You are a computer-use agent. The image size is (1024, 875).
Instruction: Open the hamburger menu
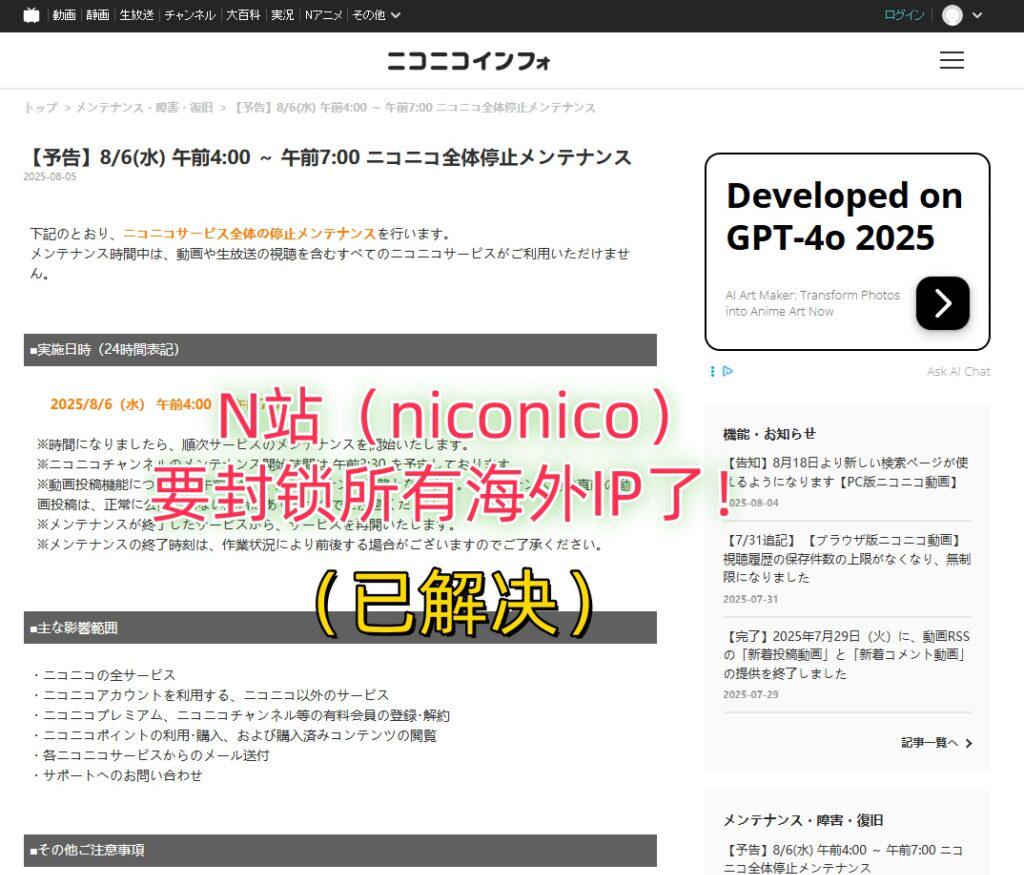click(x=952, y=60)
